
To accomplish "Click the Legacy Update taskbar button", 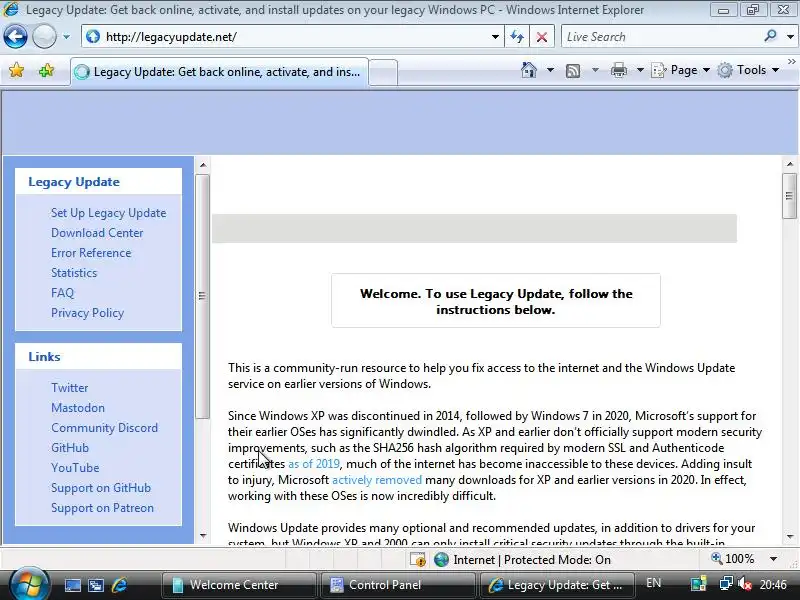I will [x=557, y=585].
